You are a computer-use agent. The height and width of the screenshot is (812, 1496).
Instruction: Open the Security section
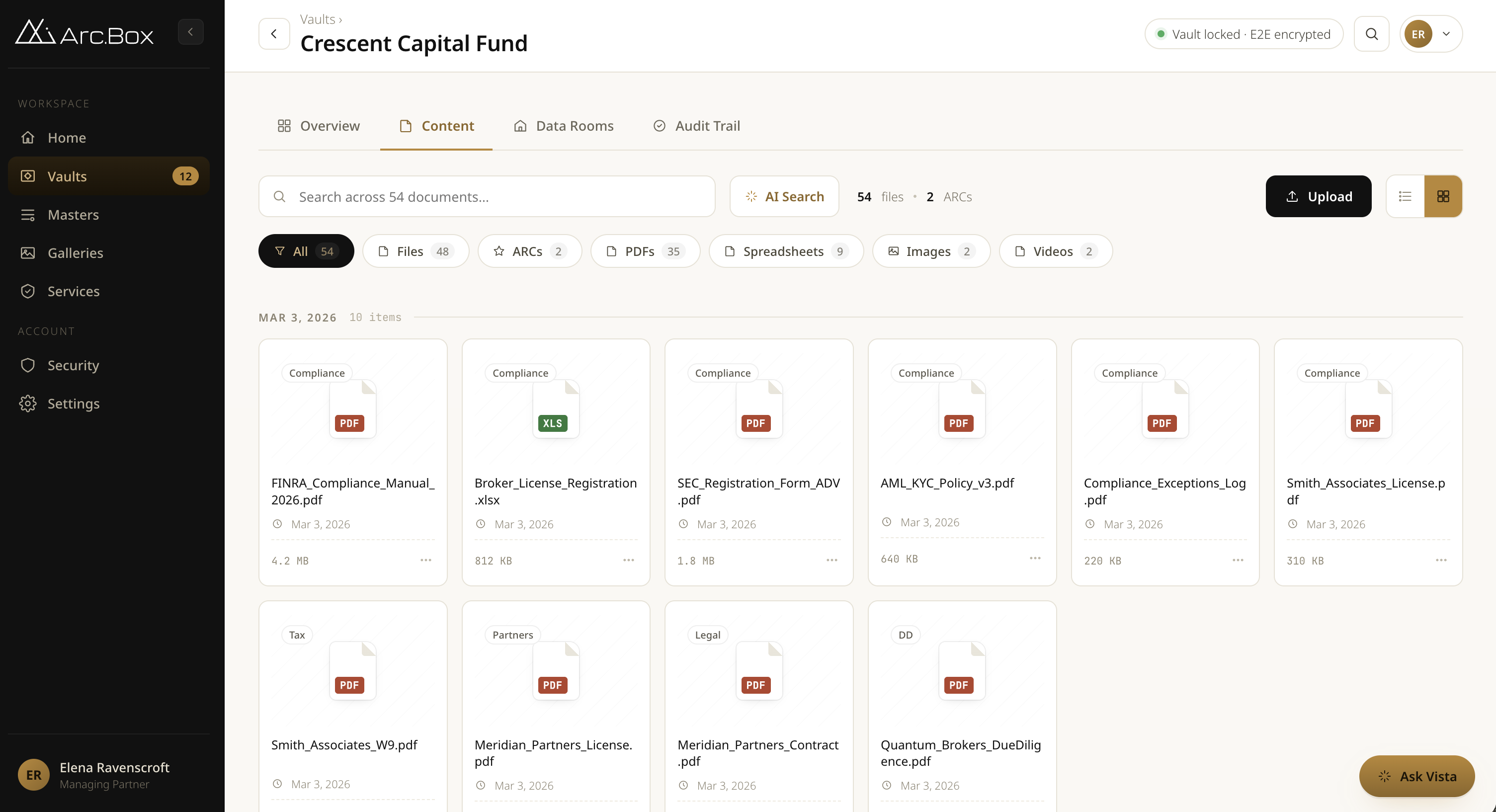74,365
